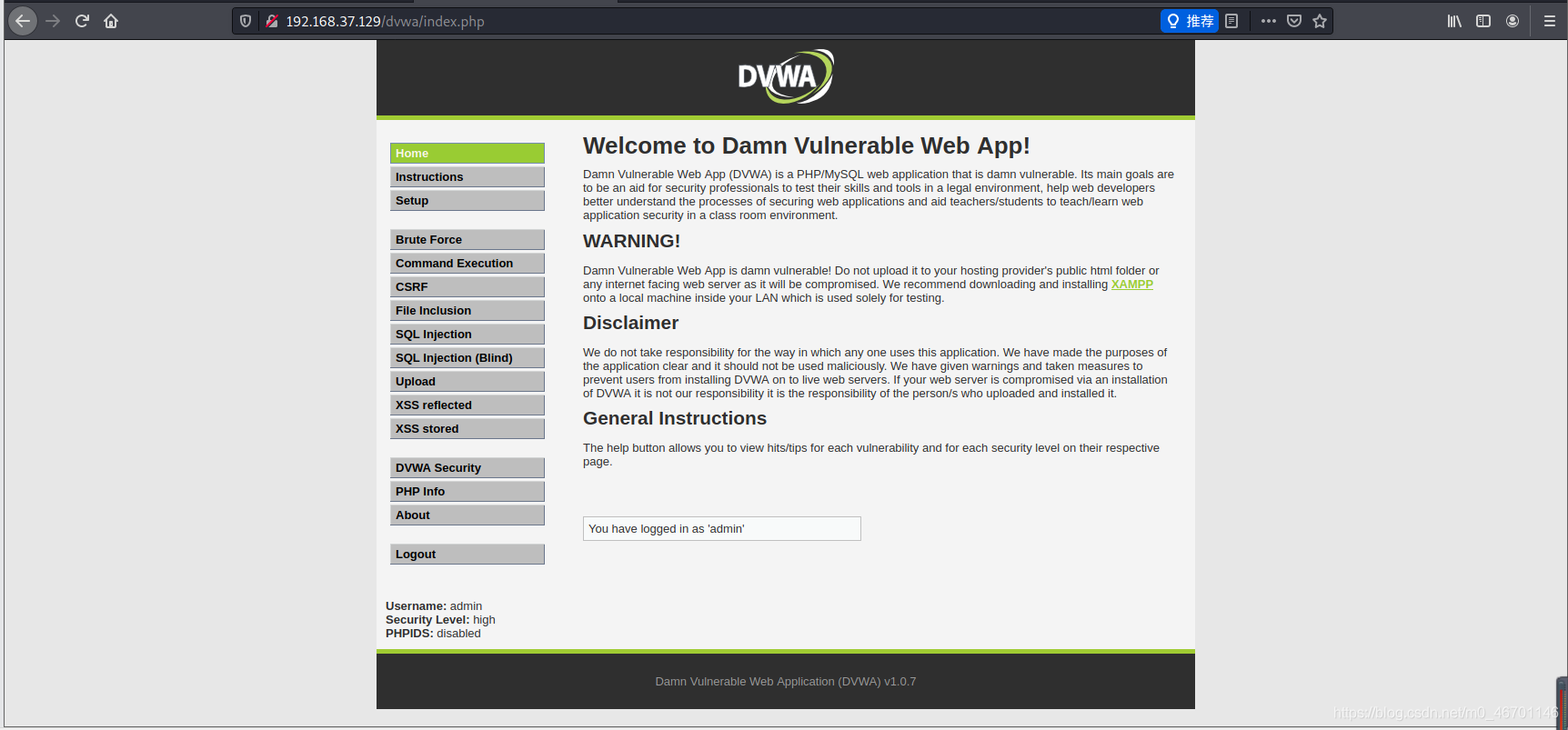
Task: Reload the current page
Action: (82, 21)
